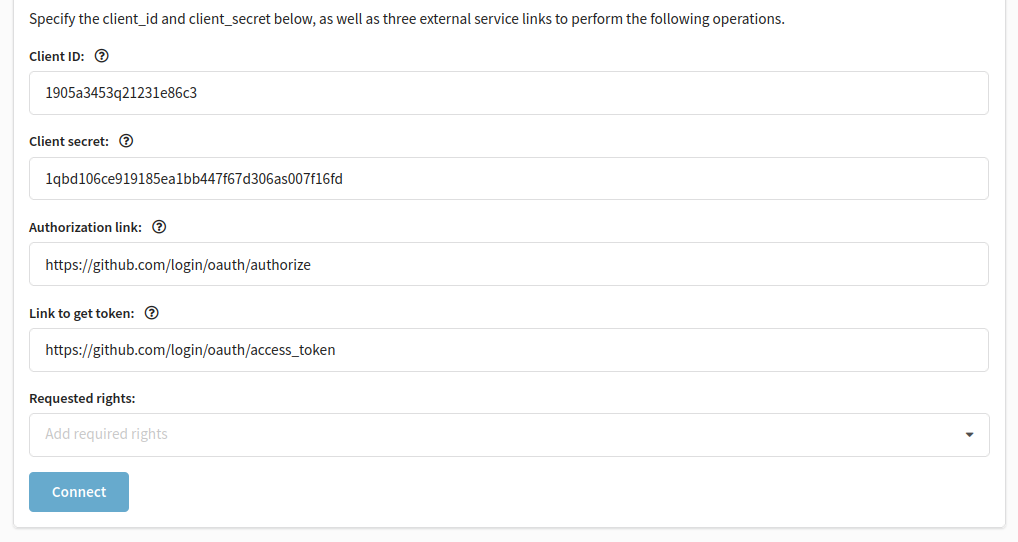Expand the Requested rights dropdown arrow
The height and width of the screenshot is (542, 1018).
pyautogui.click(x=969, y=435)
